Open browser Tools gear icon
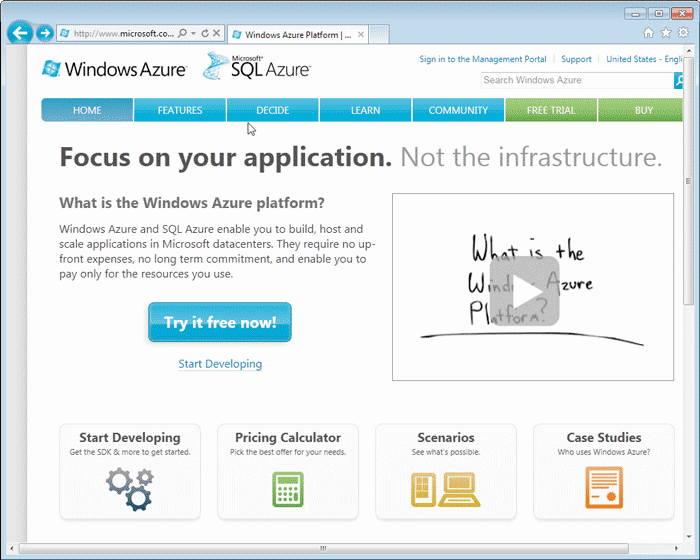Screen dimensions: 700x560 tap(683, 33)
